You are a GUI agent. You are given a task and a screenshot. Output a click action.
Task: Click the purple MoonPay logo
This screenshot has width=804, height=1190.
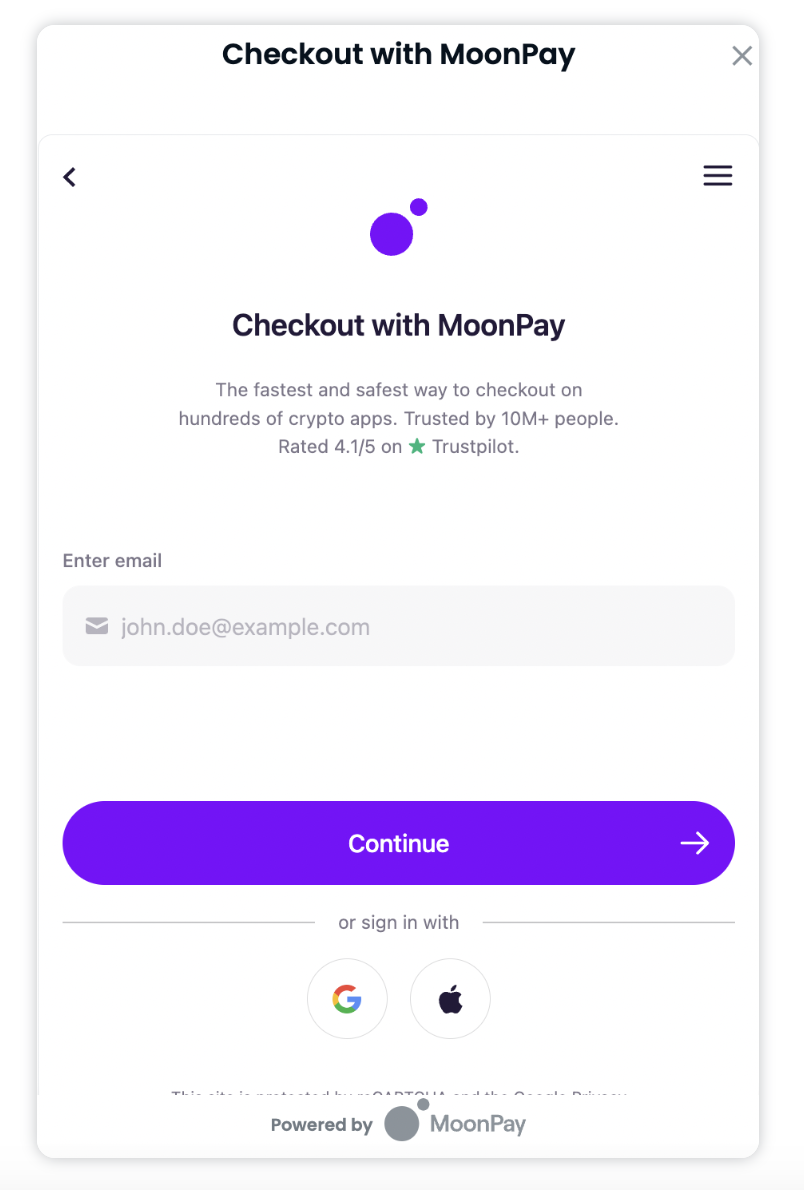tap(397, 228)
